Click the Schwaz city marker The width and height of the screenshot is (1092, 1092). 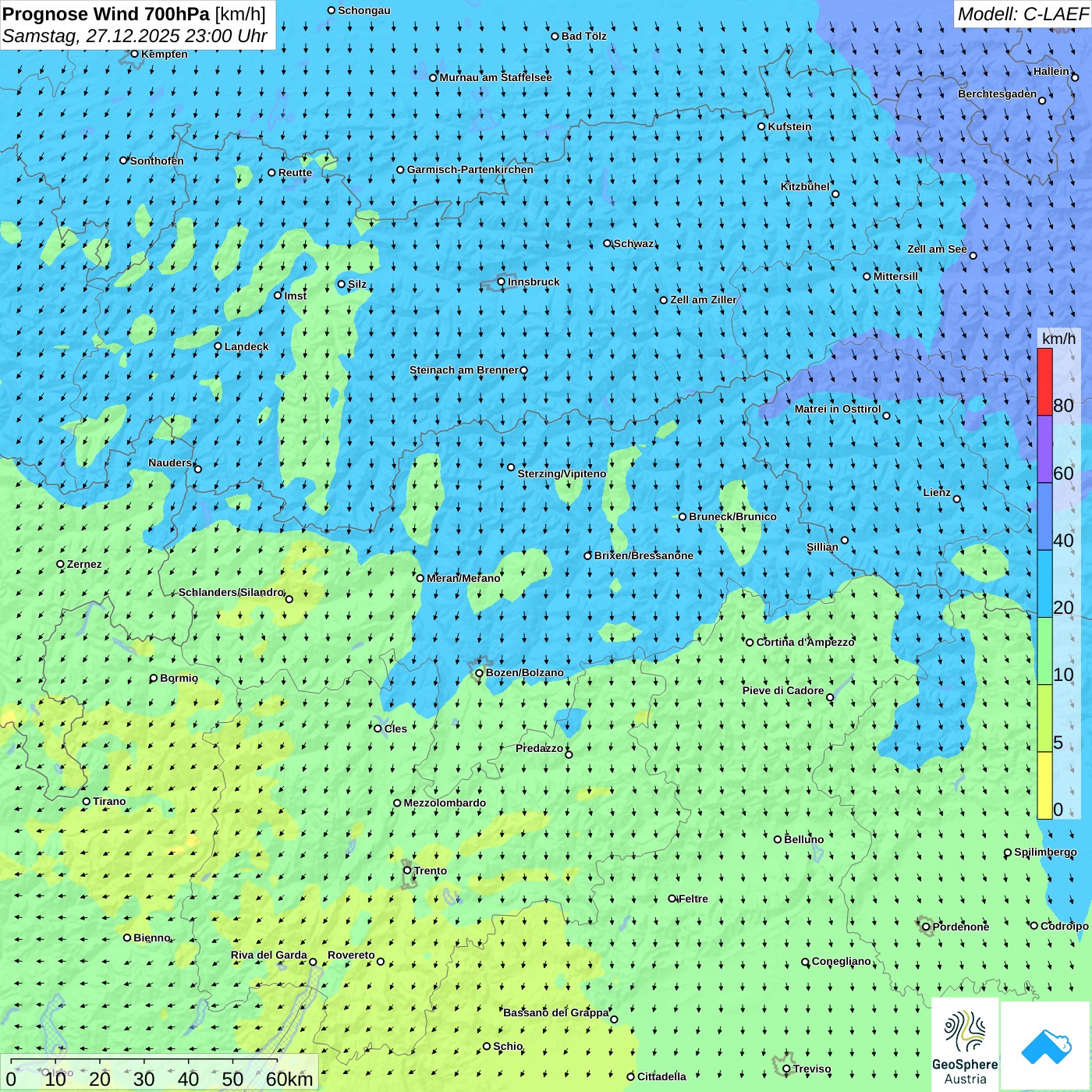(608, 243)
